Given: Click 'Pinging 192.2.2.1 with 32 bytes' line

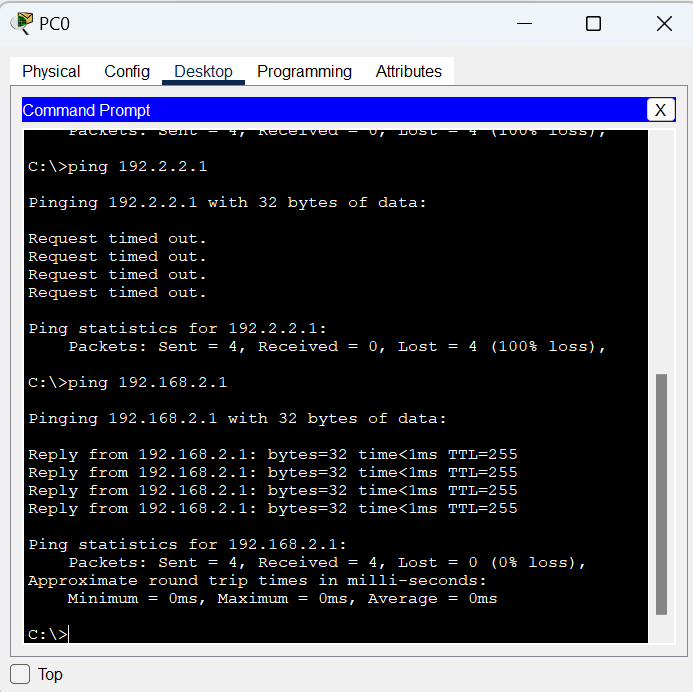Looking at the screenshot, I should tap(227, 202).
